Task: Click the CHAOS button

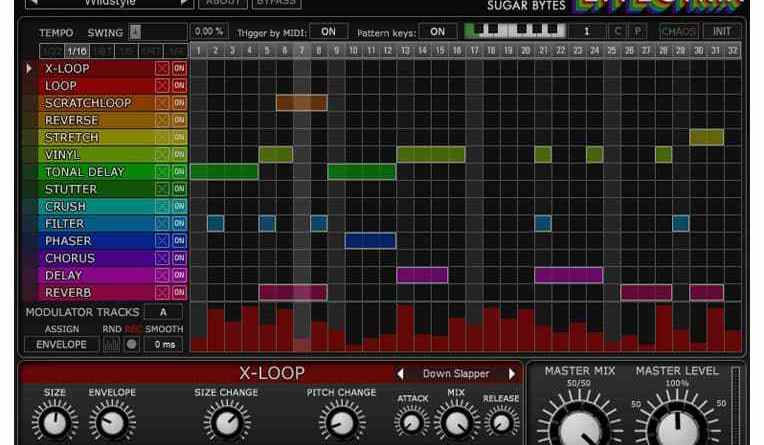Action: 678,32
